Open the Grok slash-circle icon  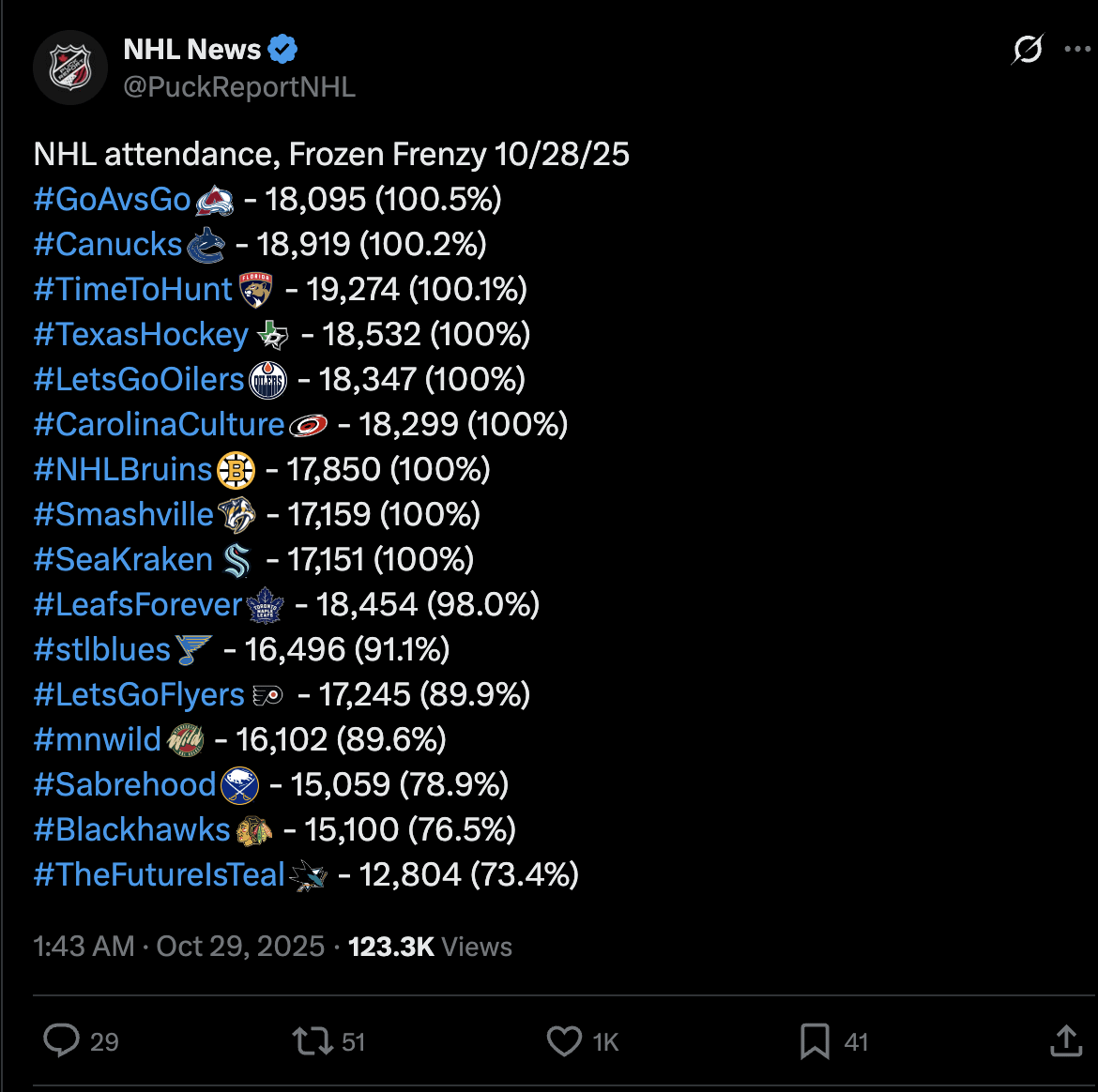1028,49
